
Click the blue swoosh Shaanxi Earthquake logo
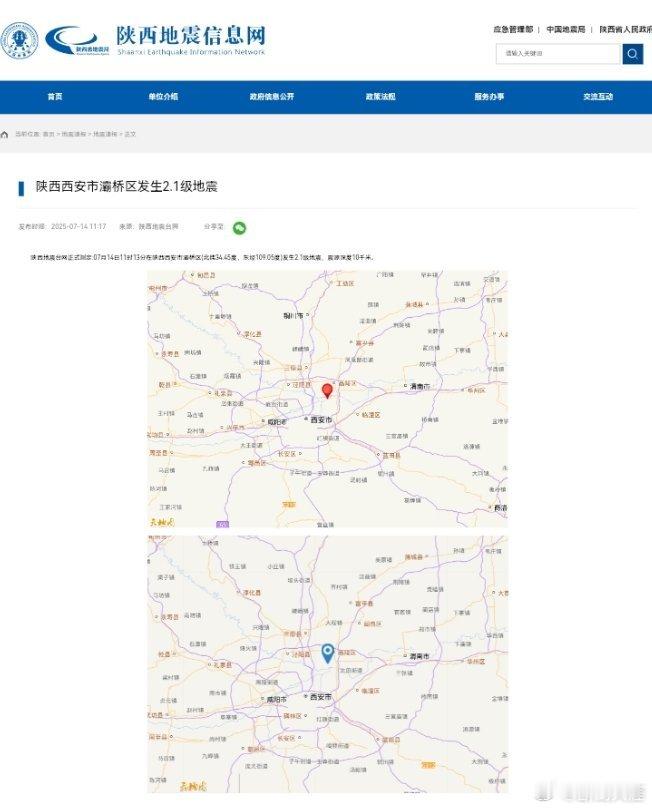[x=77, y=40]
